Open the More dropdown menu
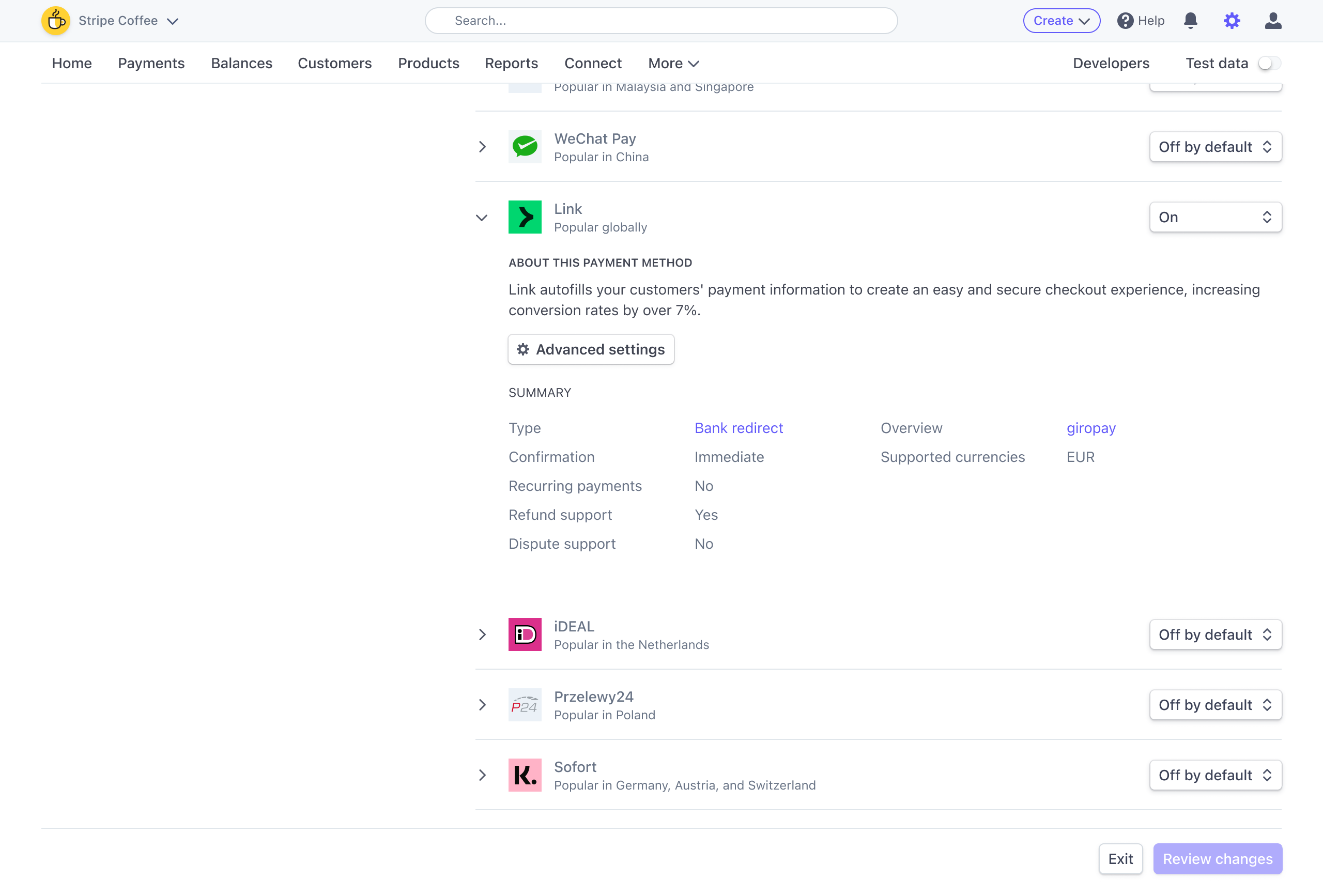1323x896 pixels. tap(672, 63)
